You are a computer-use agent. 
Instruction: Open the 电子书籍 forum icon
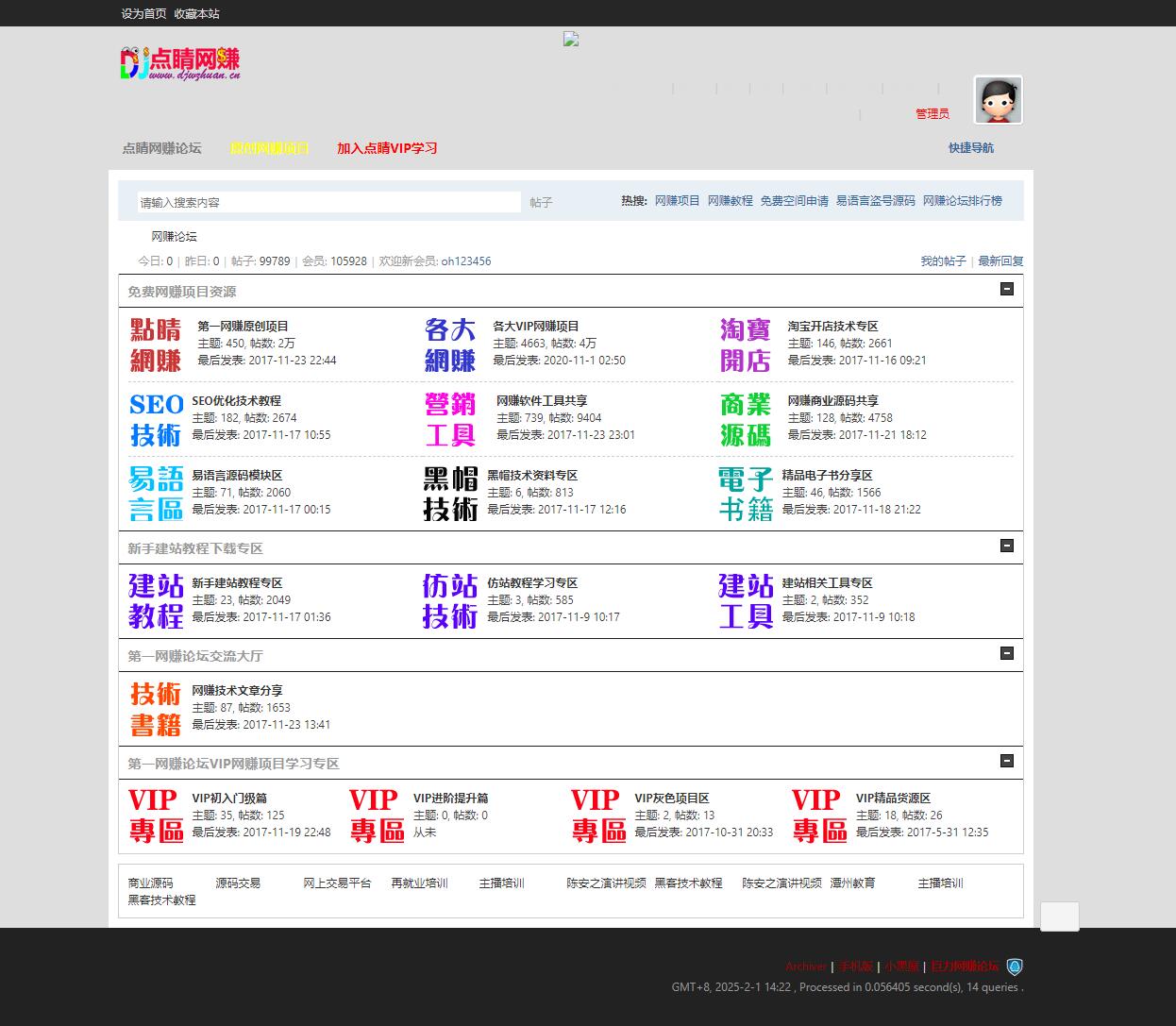point(745,494)
